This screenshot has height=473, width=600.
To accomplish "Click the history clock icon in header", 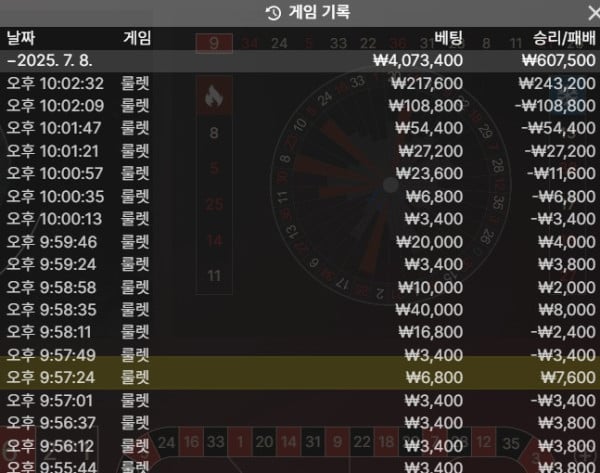I will pos(273,13).
